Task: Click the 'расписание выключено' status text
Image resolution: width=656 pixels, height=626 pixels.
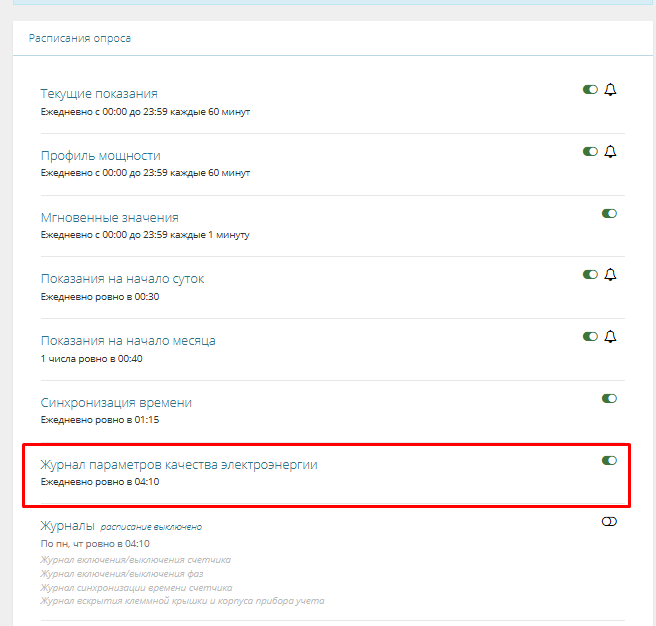Action: (151, 527)
